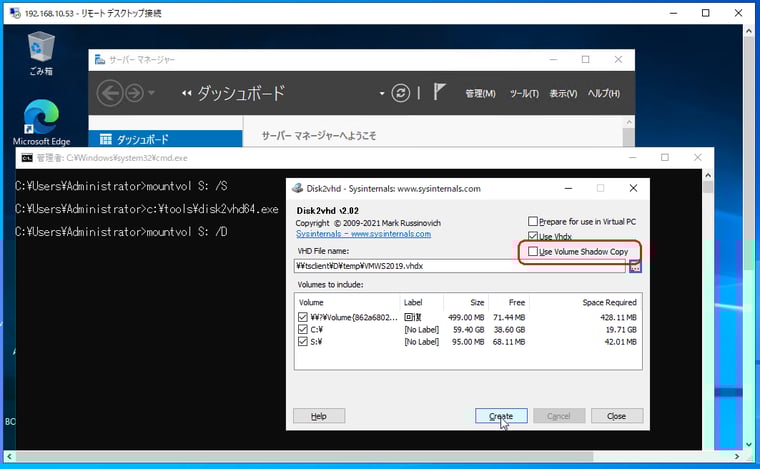
Task: Open the ヘルプ(H) menu
Action: [604, 94]
